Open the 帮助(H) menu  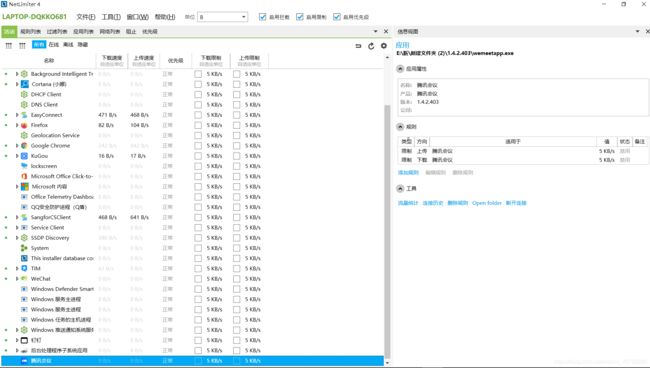pyautogui.click(x=165, y=17)
